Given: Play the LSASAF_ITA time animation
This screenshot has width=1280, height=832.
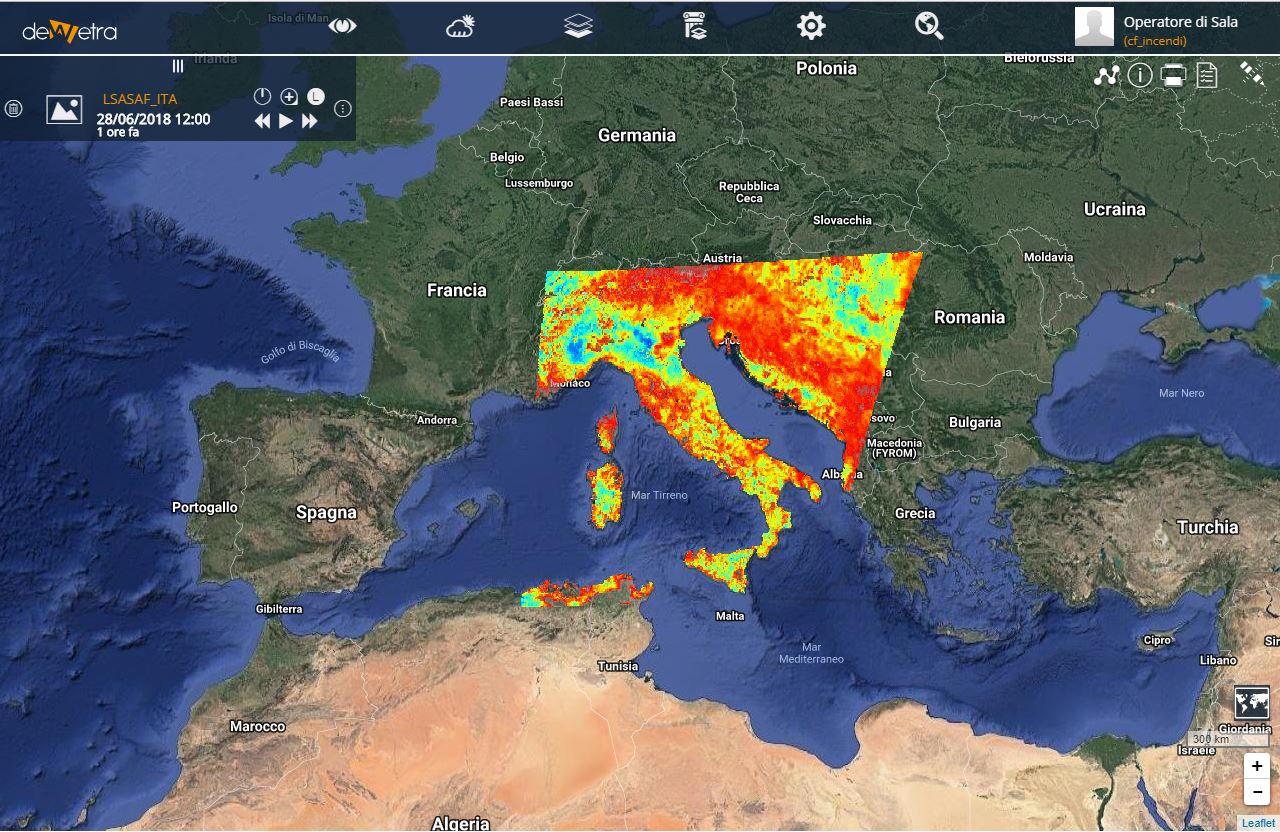Looking at the screenshot, I should (x=286, y=121).
